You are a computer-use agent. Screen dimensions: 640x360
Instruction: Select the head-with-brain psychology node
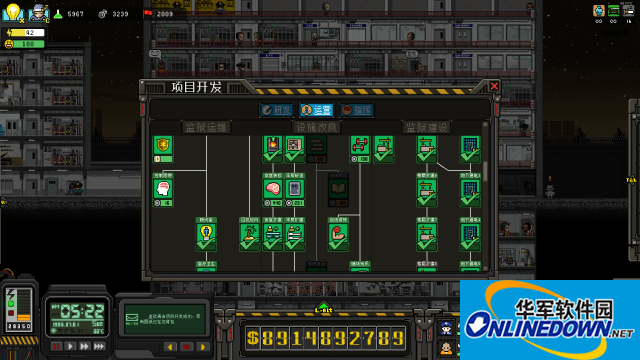click(163, 190)
